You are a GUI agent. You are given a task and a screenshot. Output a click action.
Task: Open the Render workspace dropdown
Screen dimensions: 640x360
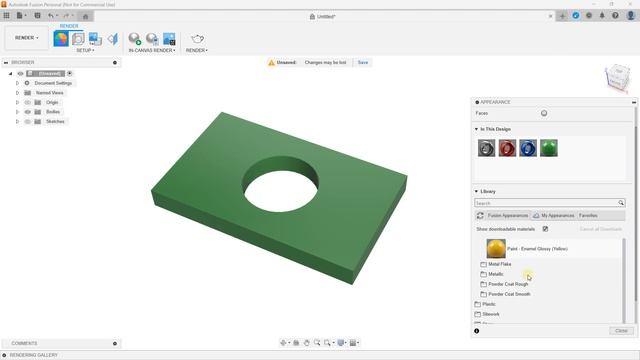[27, 38]
